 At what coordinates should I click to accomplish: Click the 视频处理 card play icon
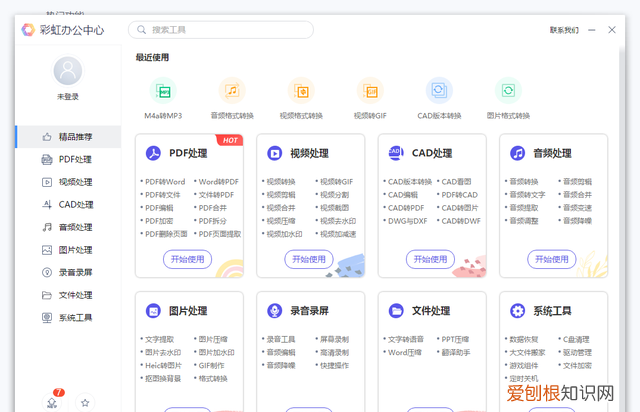click(275, 153)
